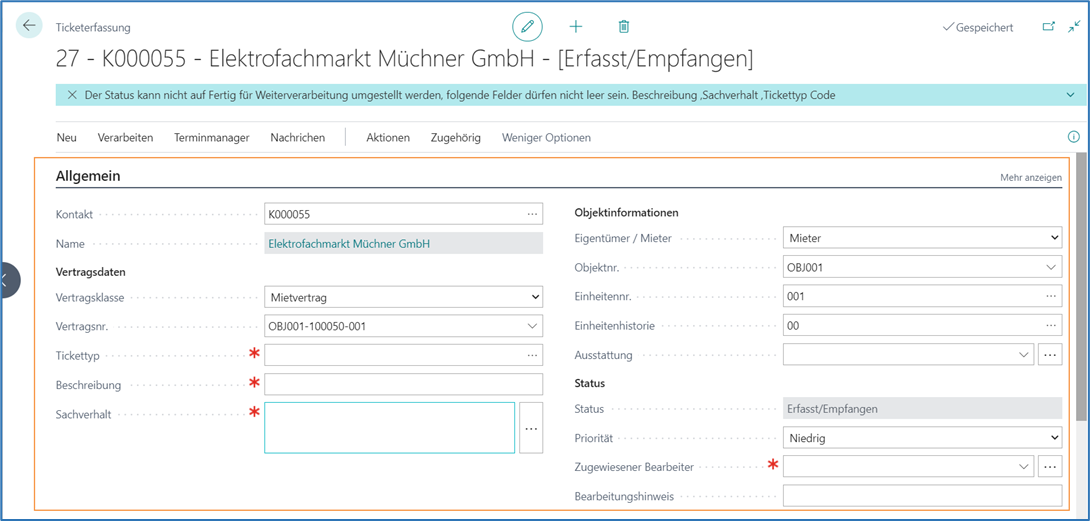Open the Vertragsklasse dropdown
Screen dimensions: 1090x521
(403, 297)
